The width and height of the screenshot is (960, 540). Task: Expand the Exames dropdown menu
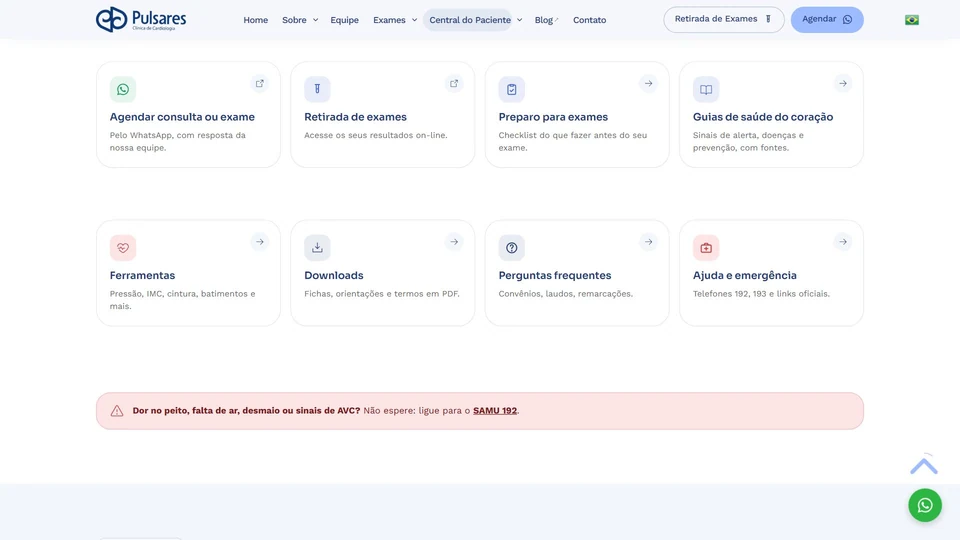(x=395, y=20)
